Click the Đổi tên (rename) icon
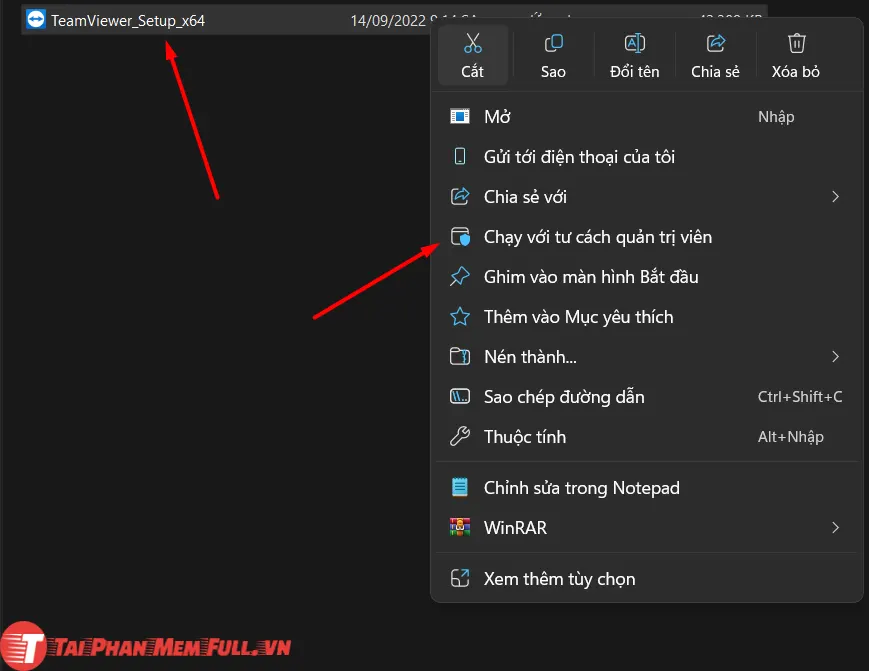 [x=635, y=43]
